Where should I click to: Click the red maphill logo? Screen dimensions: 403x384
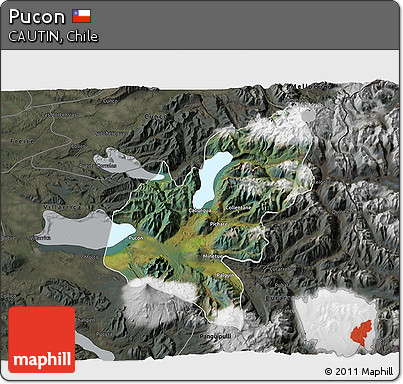42,340
